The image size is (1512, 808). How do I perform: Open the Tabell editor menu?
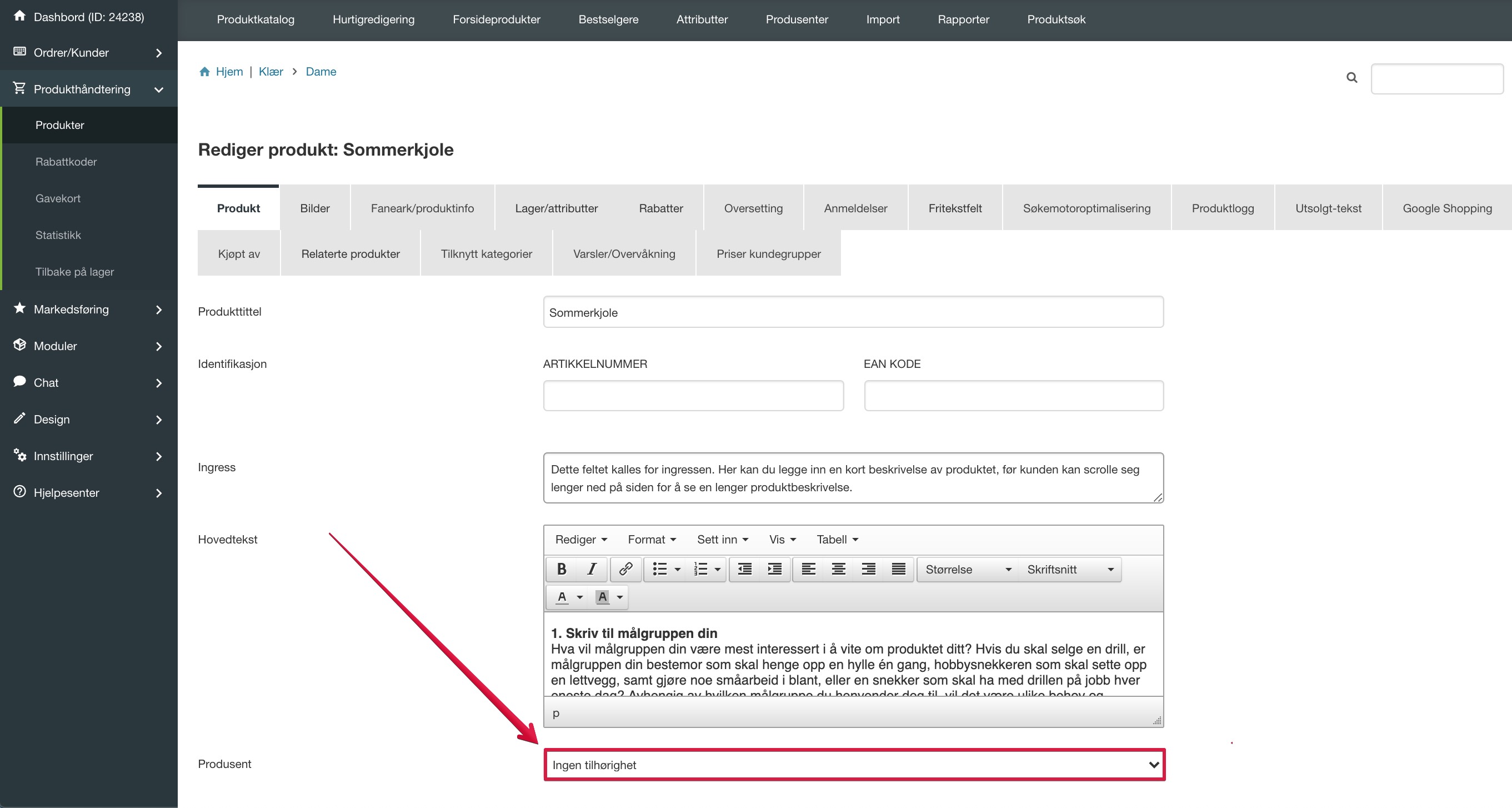point(837,539)
